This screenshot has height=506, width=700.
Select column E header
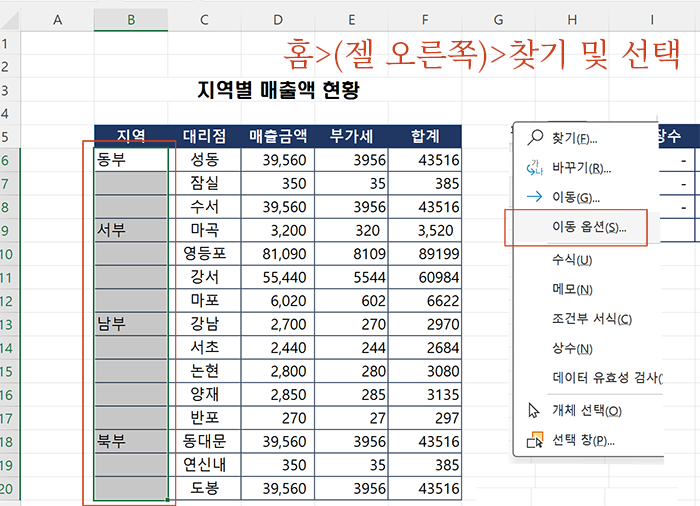(351, 20)
